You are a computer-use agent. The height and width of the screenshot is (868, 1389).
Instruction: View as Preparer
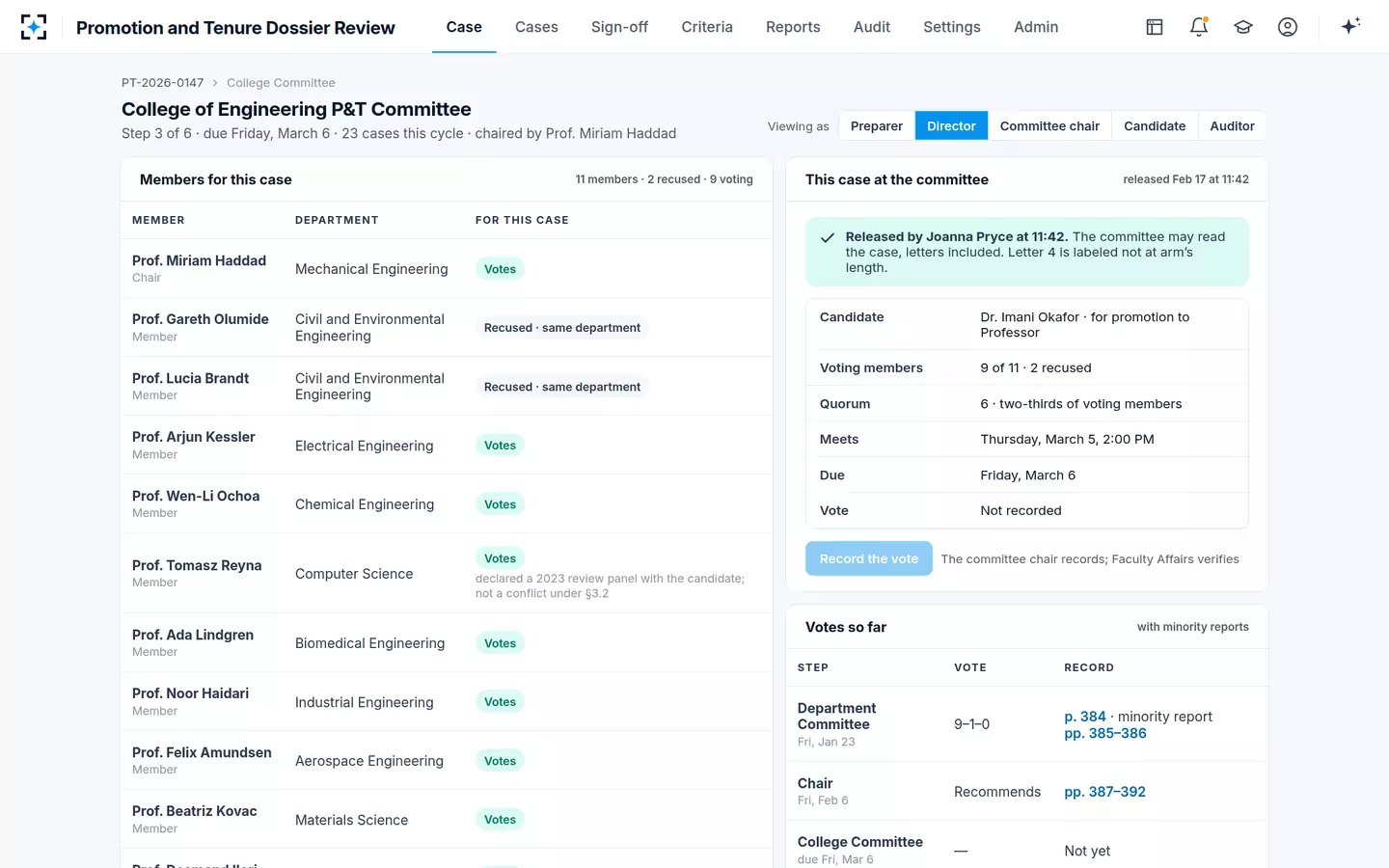click(x=877, y=126)
